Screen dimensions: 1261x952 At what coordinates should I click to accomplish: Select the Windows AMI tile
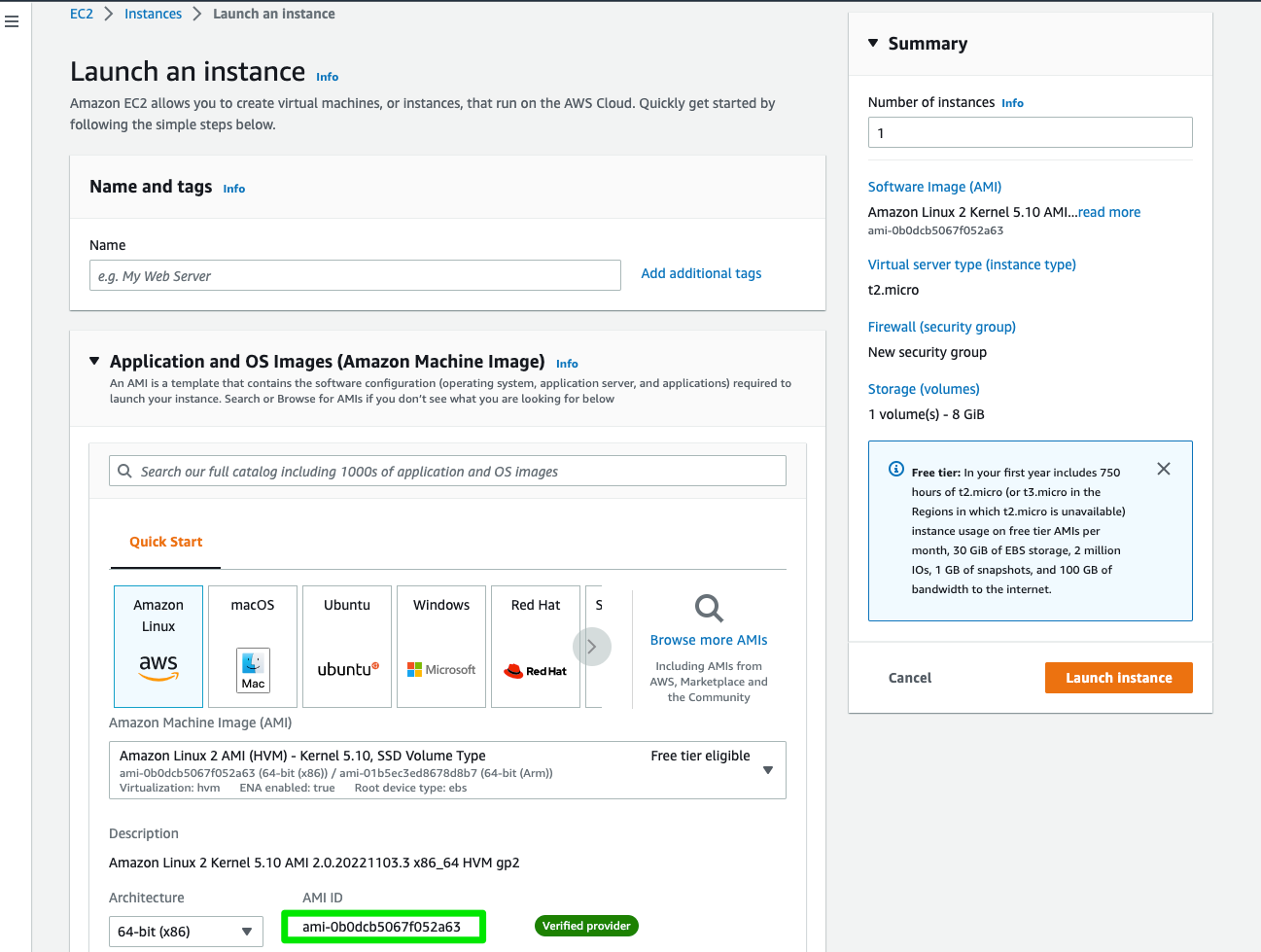coord(441,647)
